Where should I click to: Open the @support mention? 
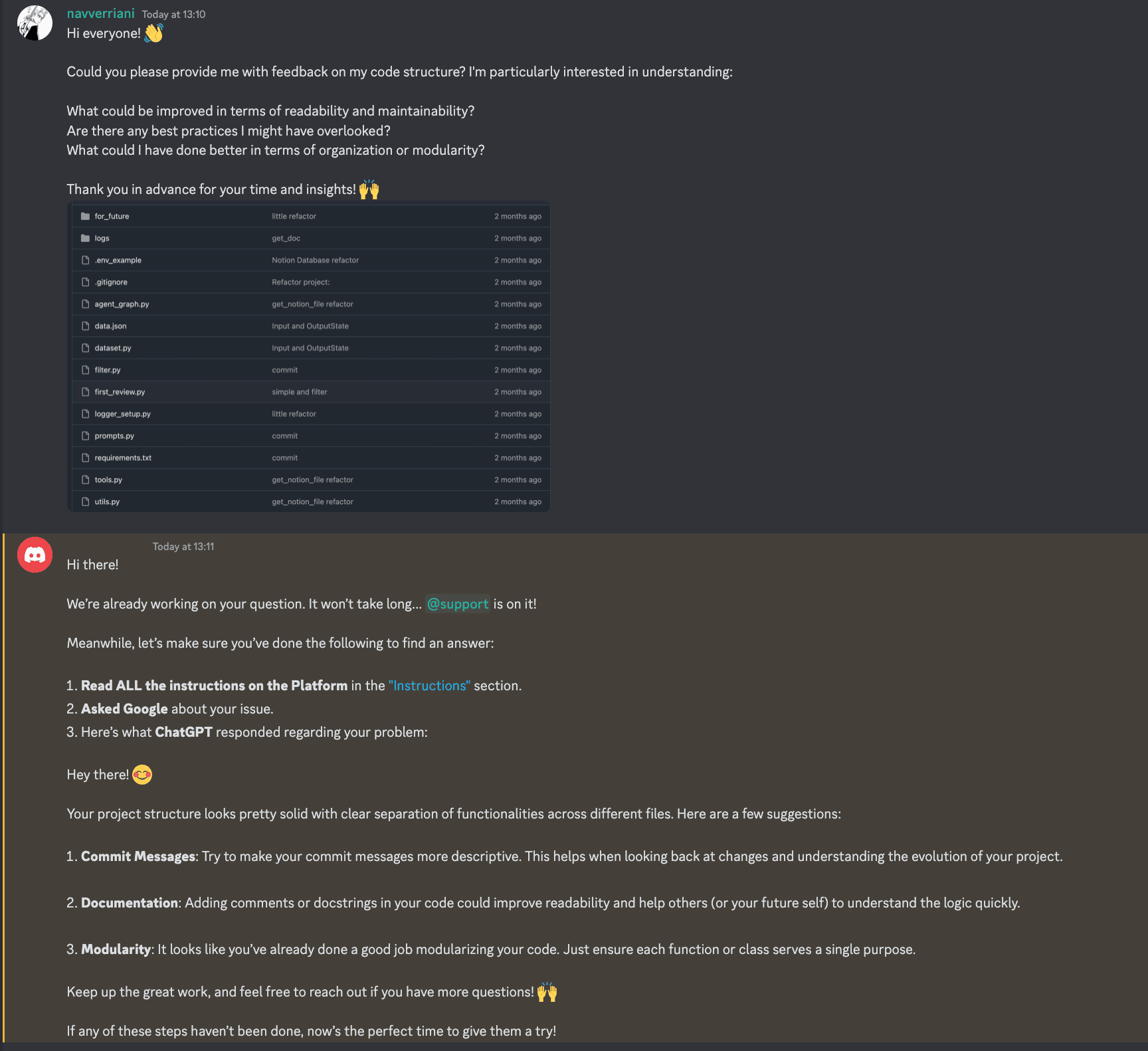pos(458,604)
